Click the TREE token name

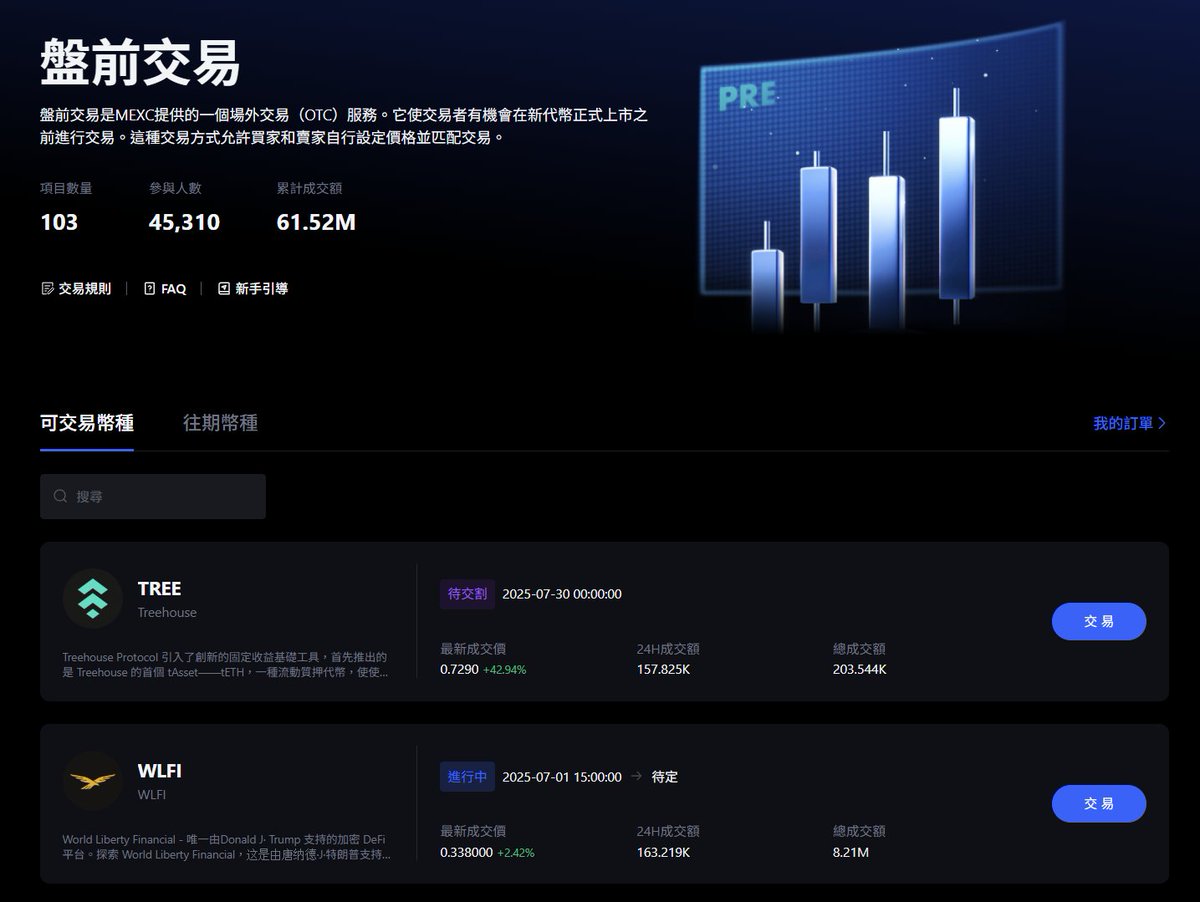[160, 589]
